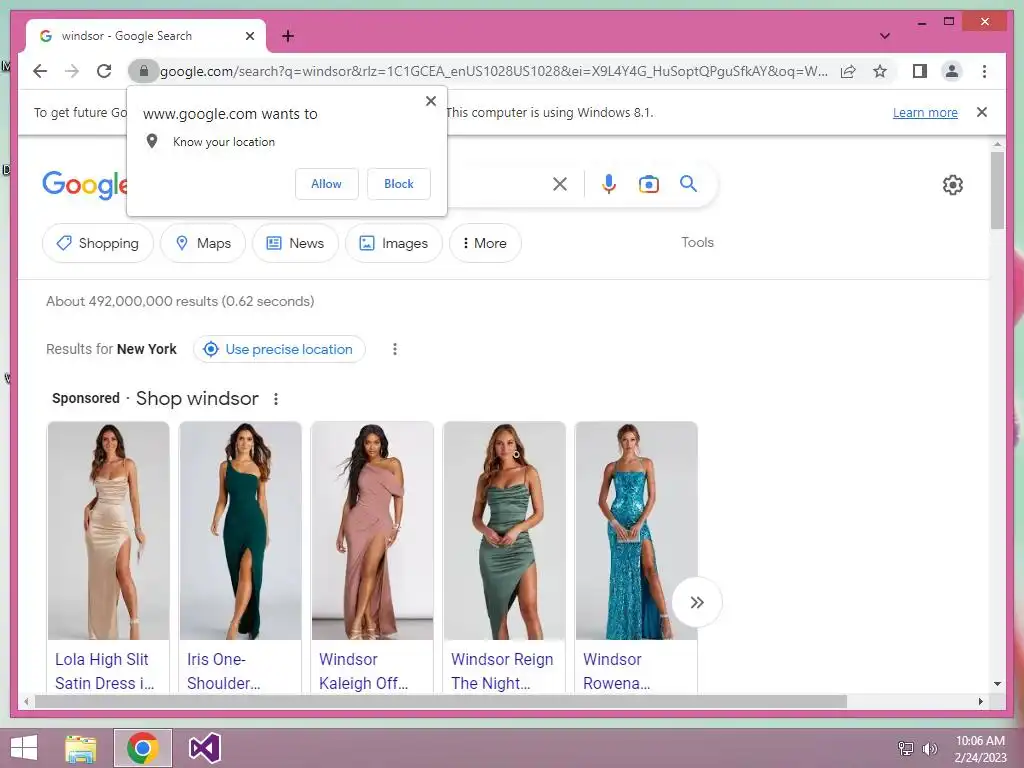The height and width of the screenshot is (768, 1024).
Task: Open site info via the lock icon
Action: (x=144, y=71)
